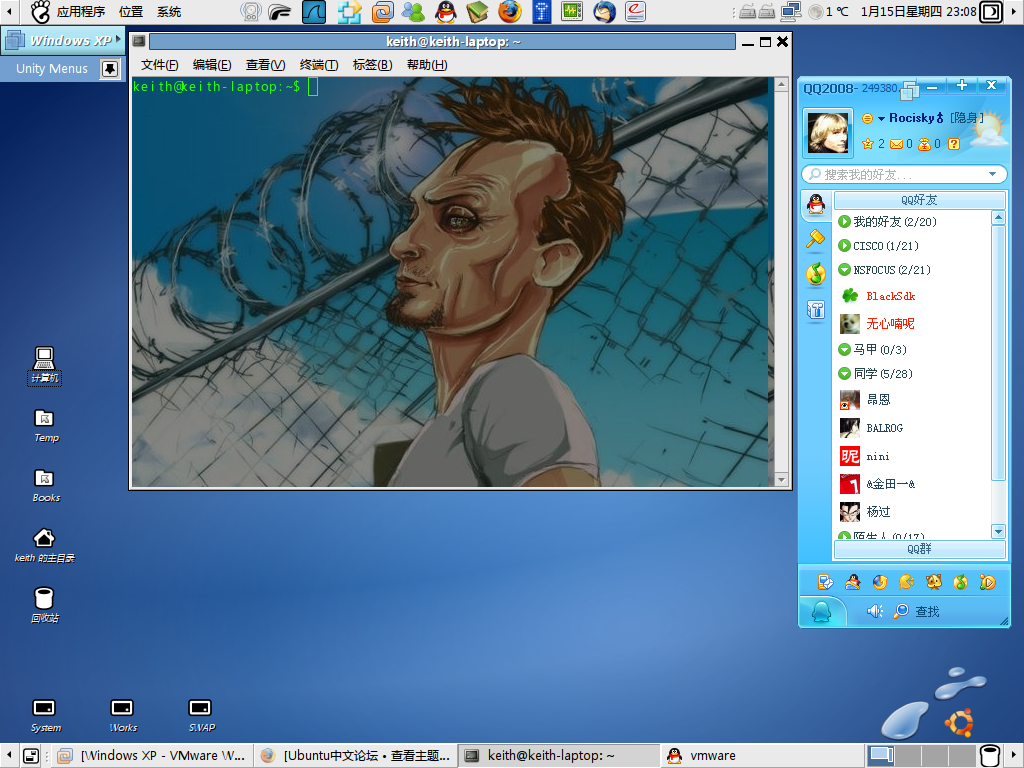
Task: Open the QQ player icon in bottom toolbar
Action: (x=987, y=582)
